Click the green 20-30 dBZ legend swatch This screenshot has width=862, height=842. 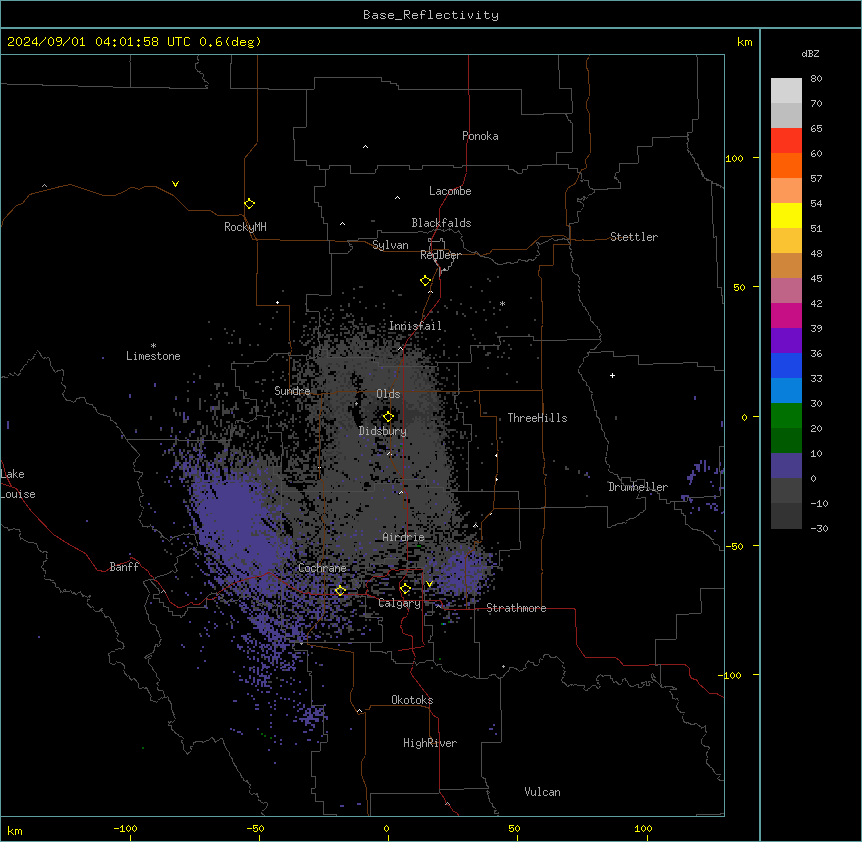coord(786,416)
